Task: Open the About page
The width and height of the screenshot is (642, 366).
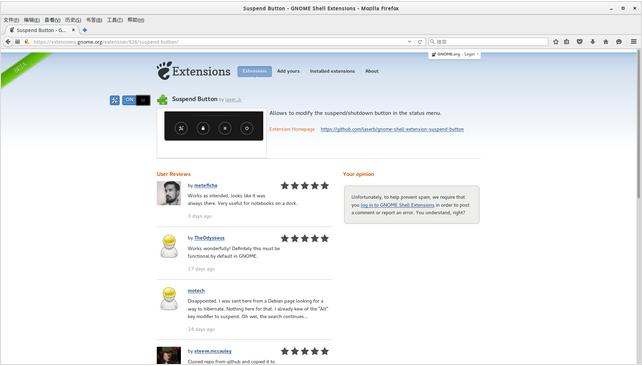Action: click(x=372, y=71)
